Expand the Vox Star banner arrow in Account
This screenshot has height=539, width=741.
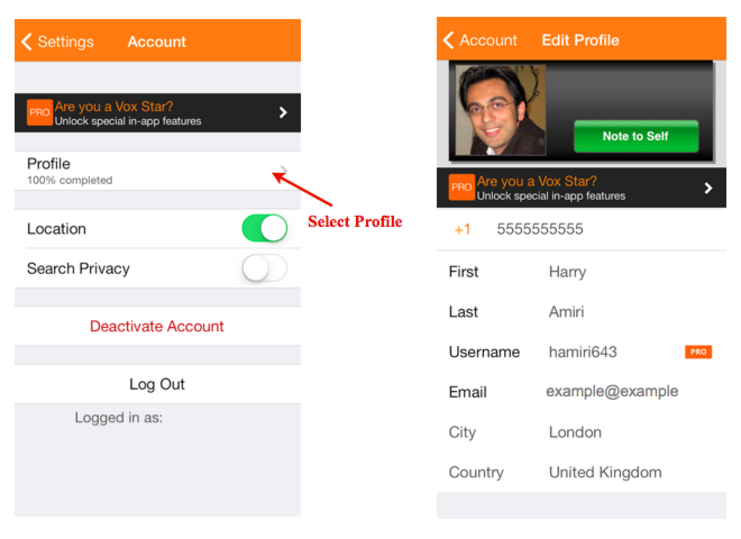tap(283, 112)
